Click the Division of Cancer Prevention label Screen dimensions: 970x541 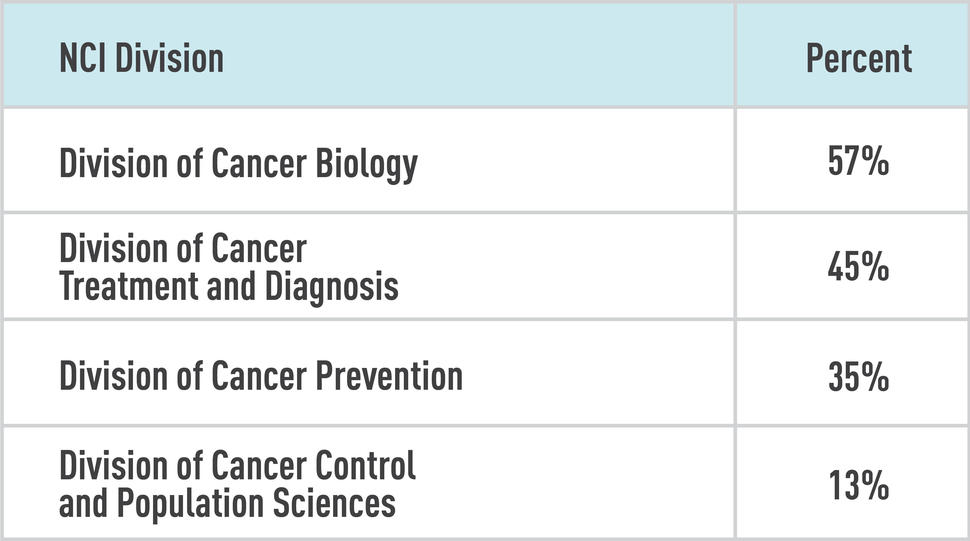point(260,376)
